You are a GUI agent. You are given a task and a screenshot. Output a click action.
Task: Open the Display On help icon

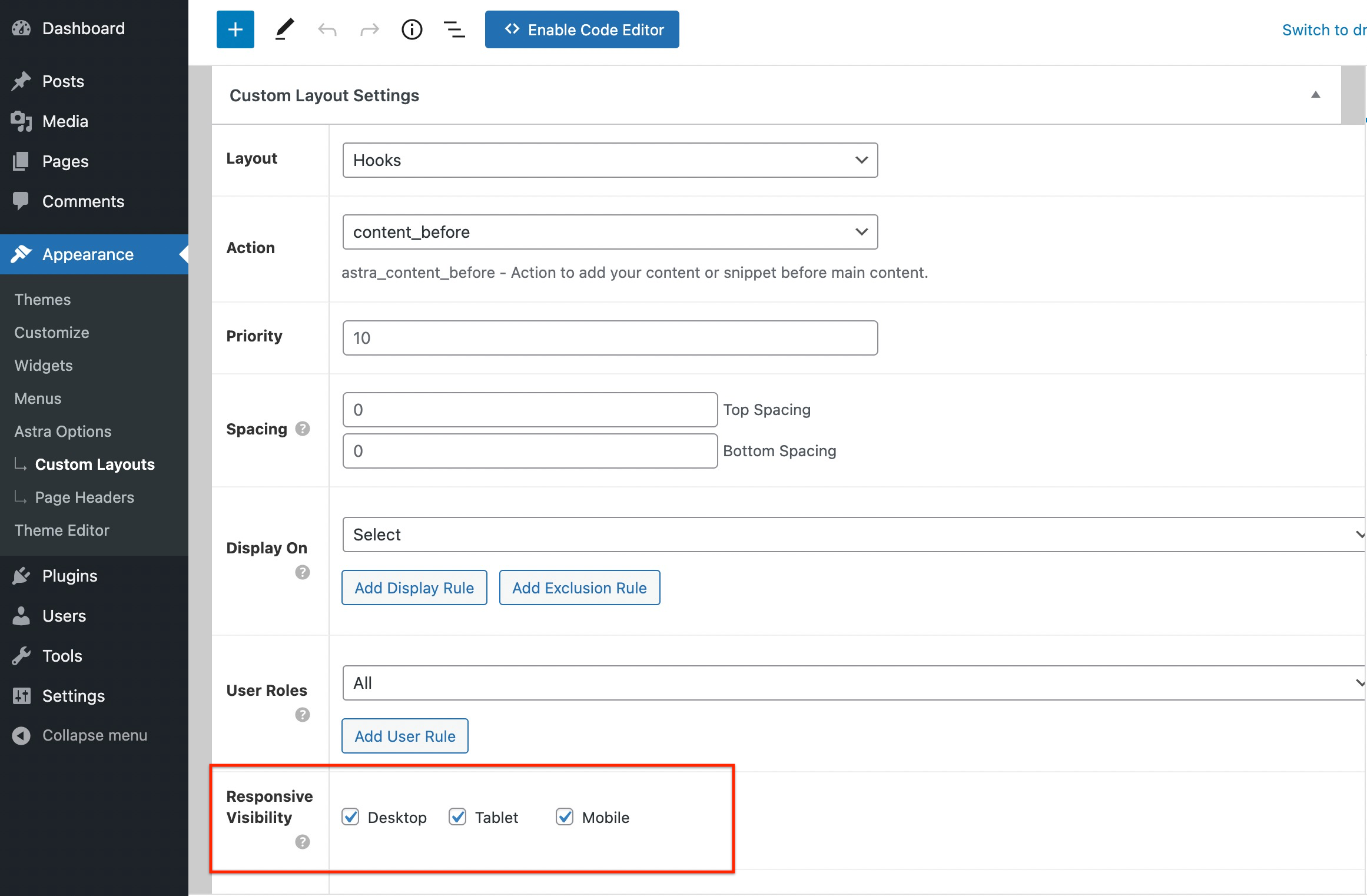point(303,572)
